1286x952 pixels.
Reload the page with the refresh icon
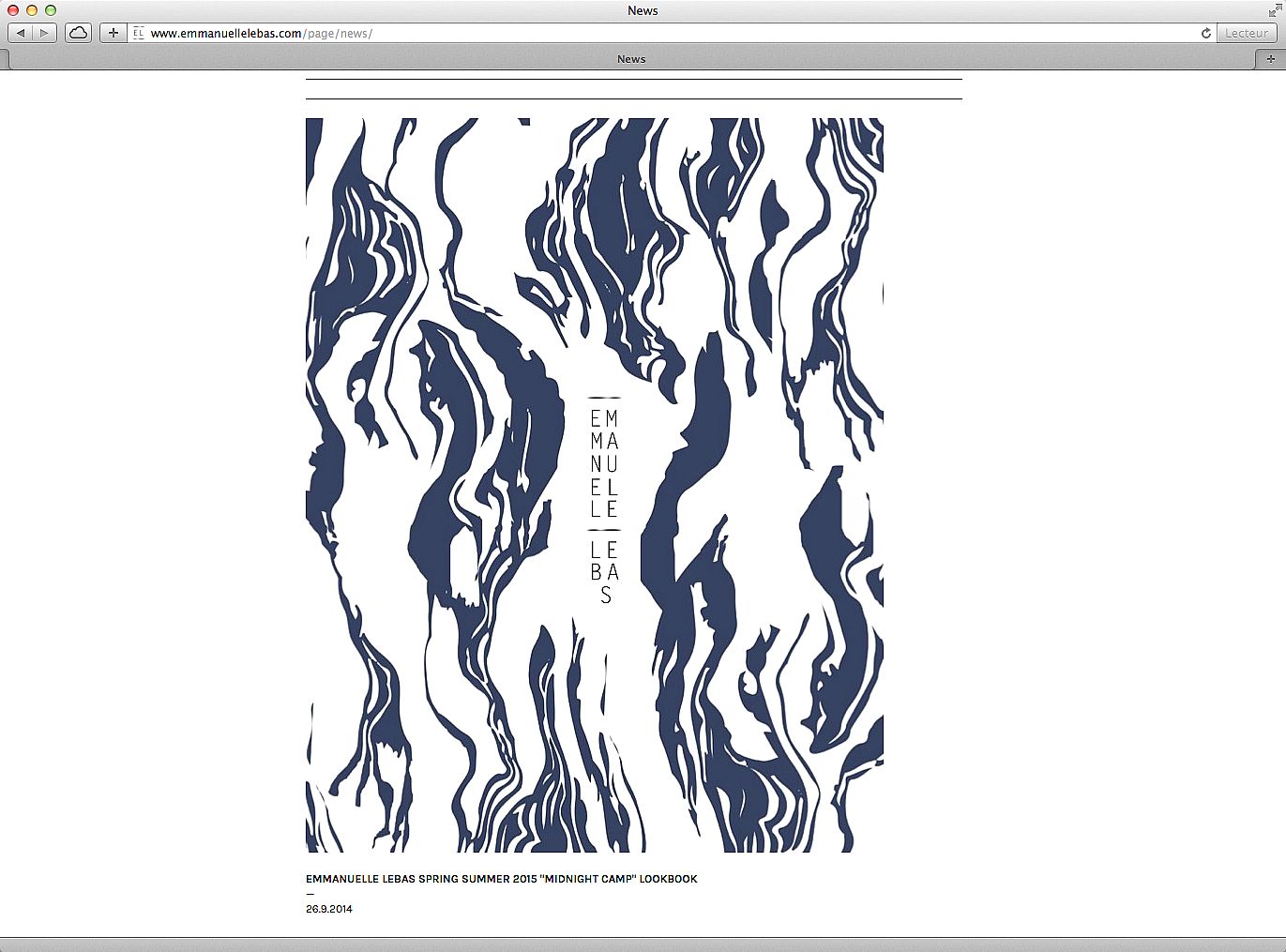click(x=1206, y=33)
